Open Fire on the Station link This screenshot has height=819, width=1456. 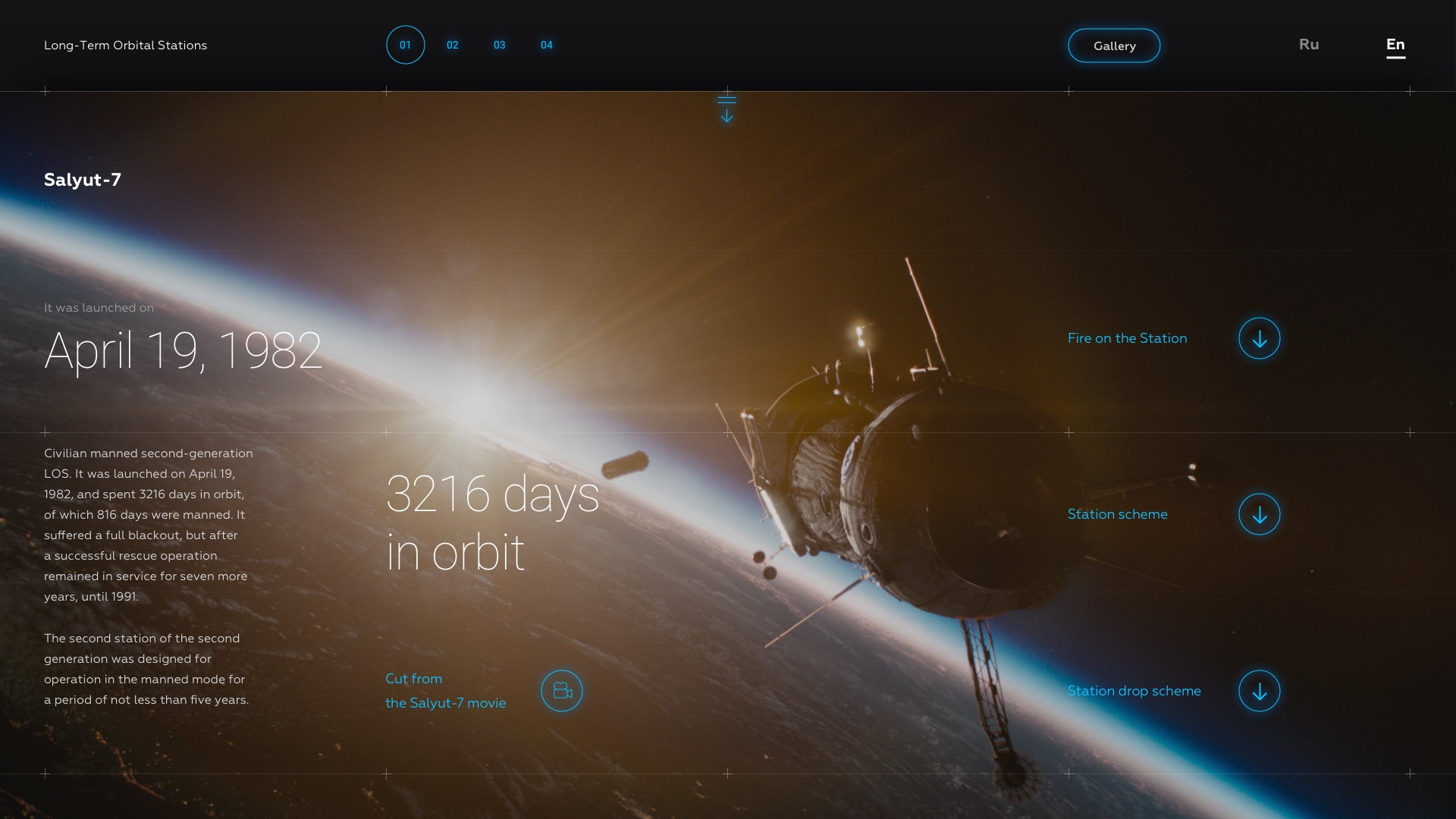coord(1127,338)
